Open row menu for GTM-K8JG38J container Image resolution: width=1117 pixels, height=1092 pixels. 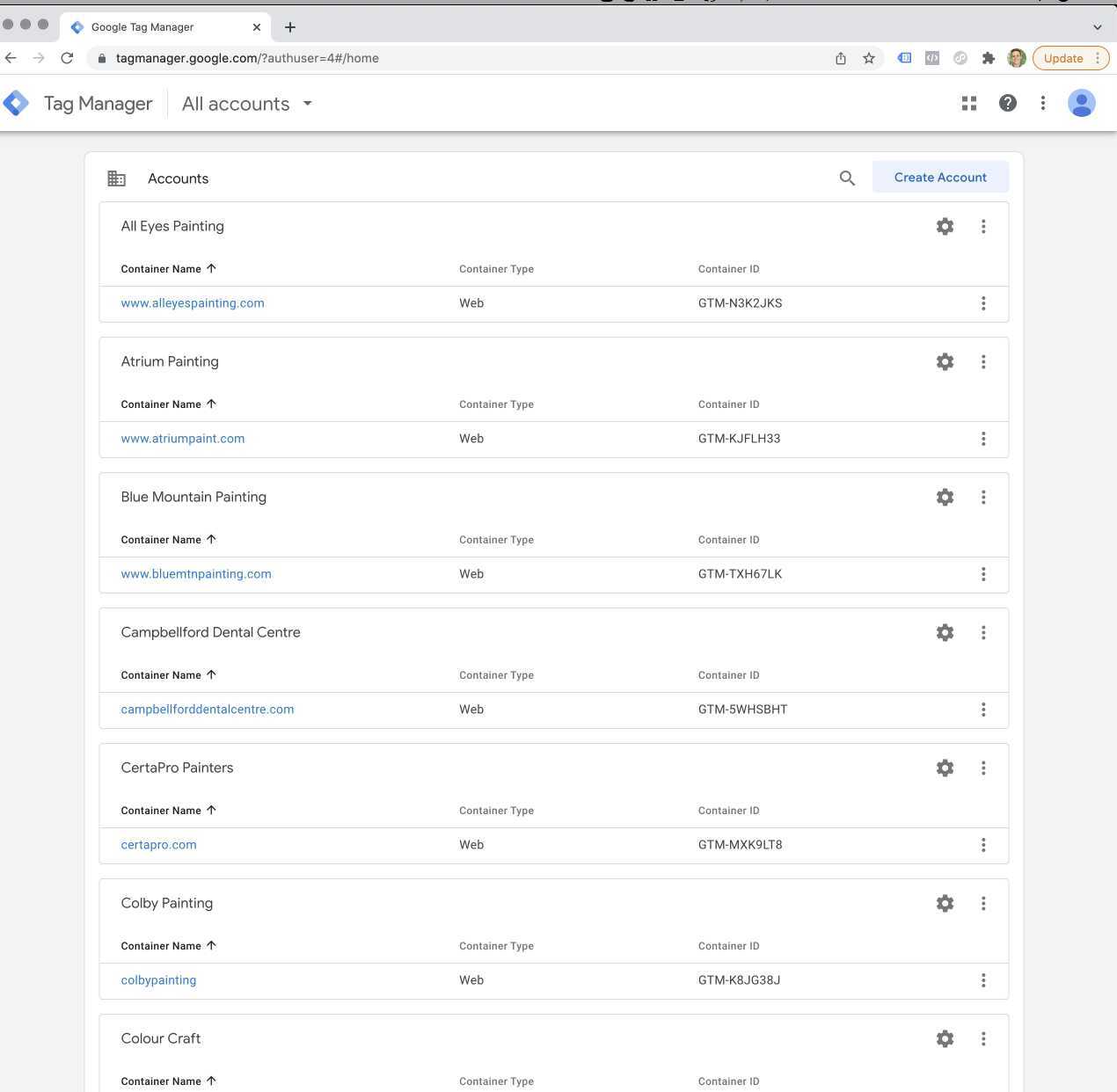[x=983, y=979]
